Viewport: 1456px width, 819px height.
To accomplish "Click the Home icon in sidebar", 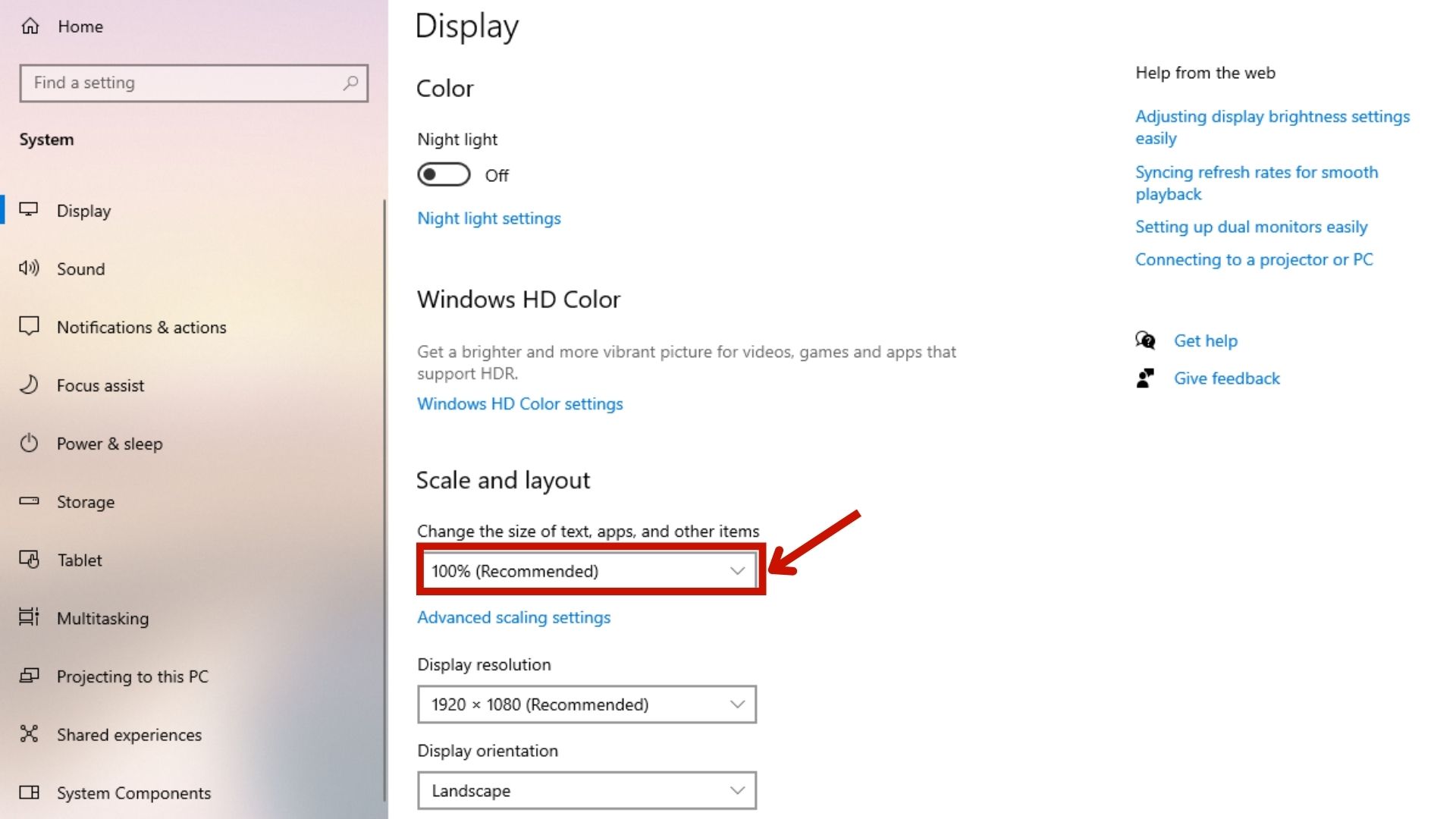I will 30,27.
